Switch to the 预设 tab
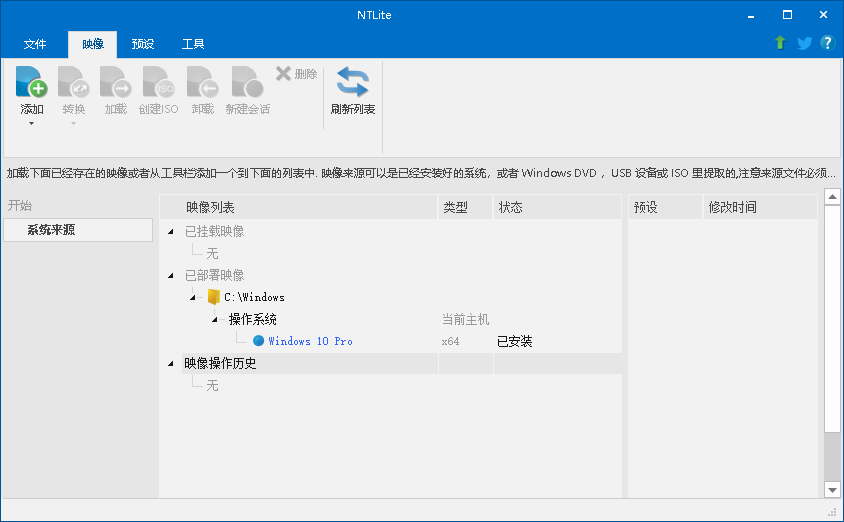 point(143,44)
